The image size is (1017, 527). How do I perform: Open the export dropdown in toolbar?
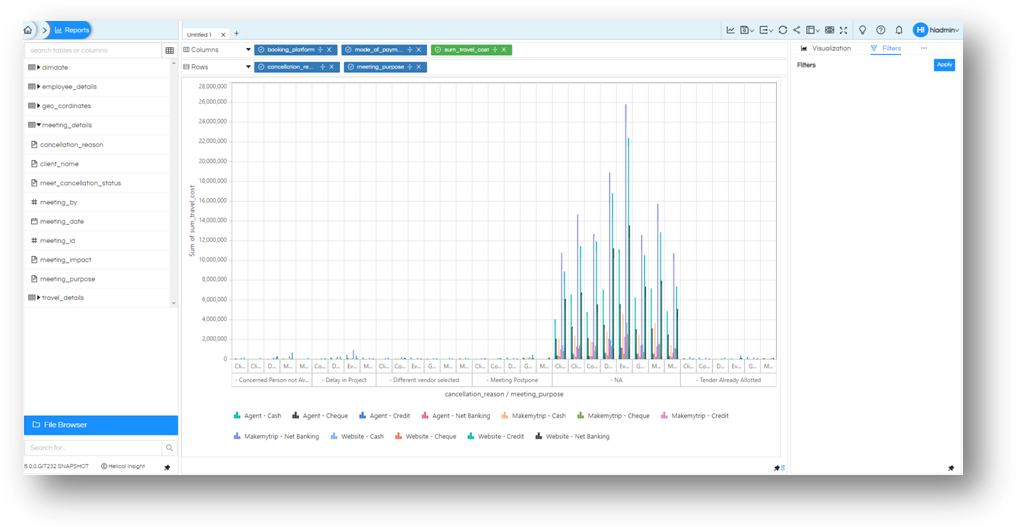(766, 30)
